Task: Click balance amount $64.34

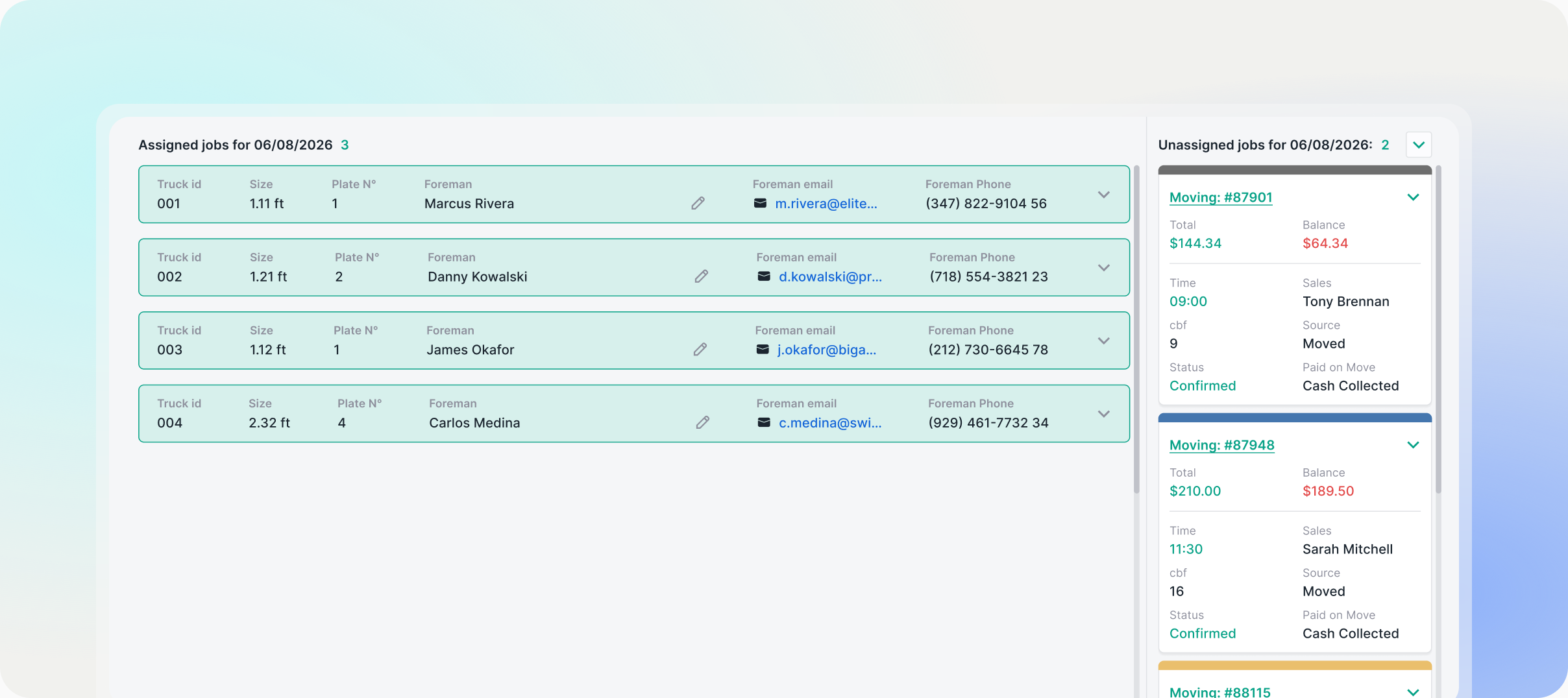Action: (1325, 243)
